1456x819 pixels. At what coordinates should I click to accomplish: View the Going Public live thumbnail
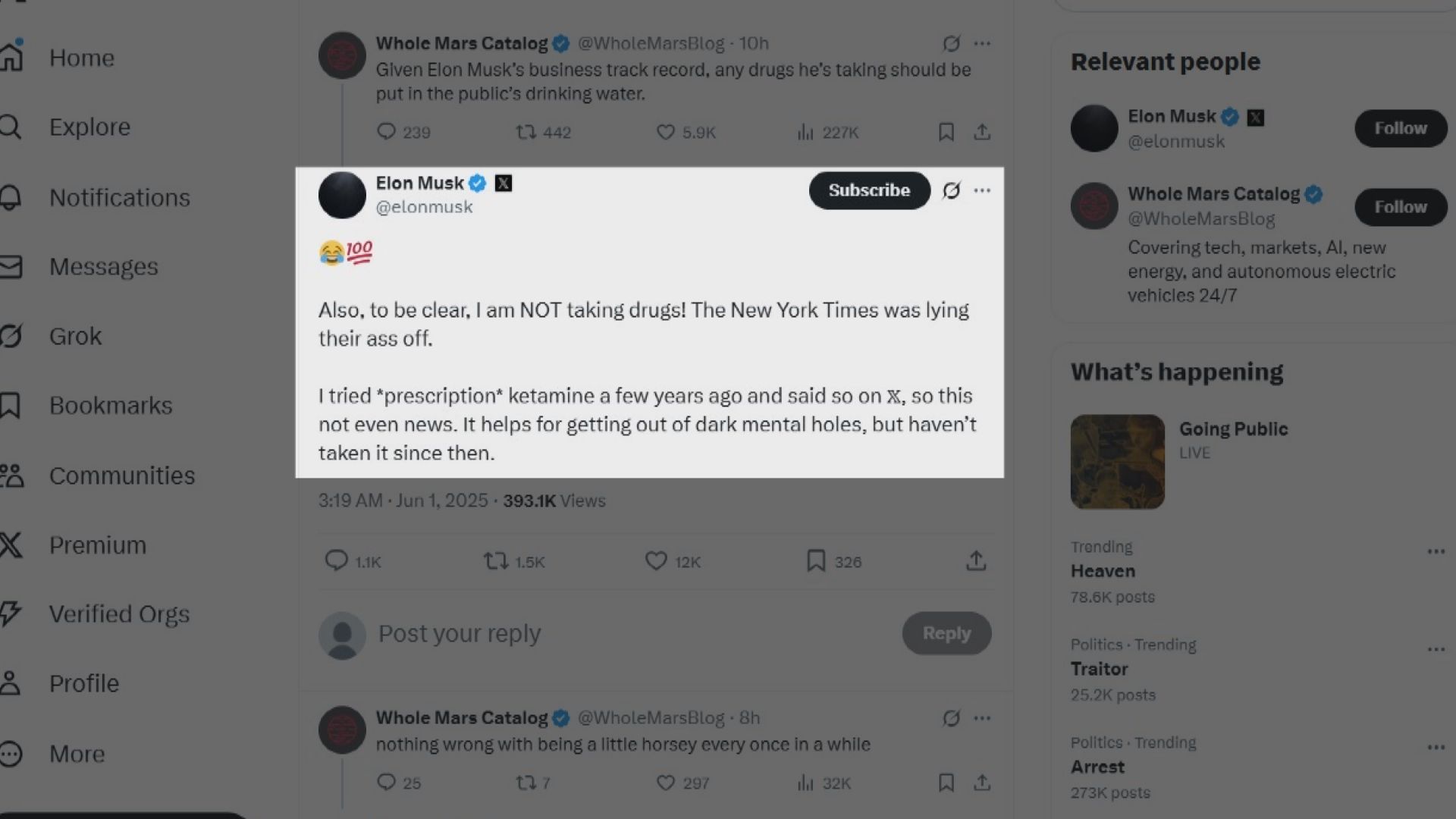click(x=1116, y=461)
